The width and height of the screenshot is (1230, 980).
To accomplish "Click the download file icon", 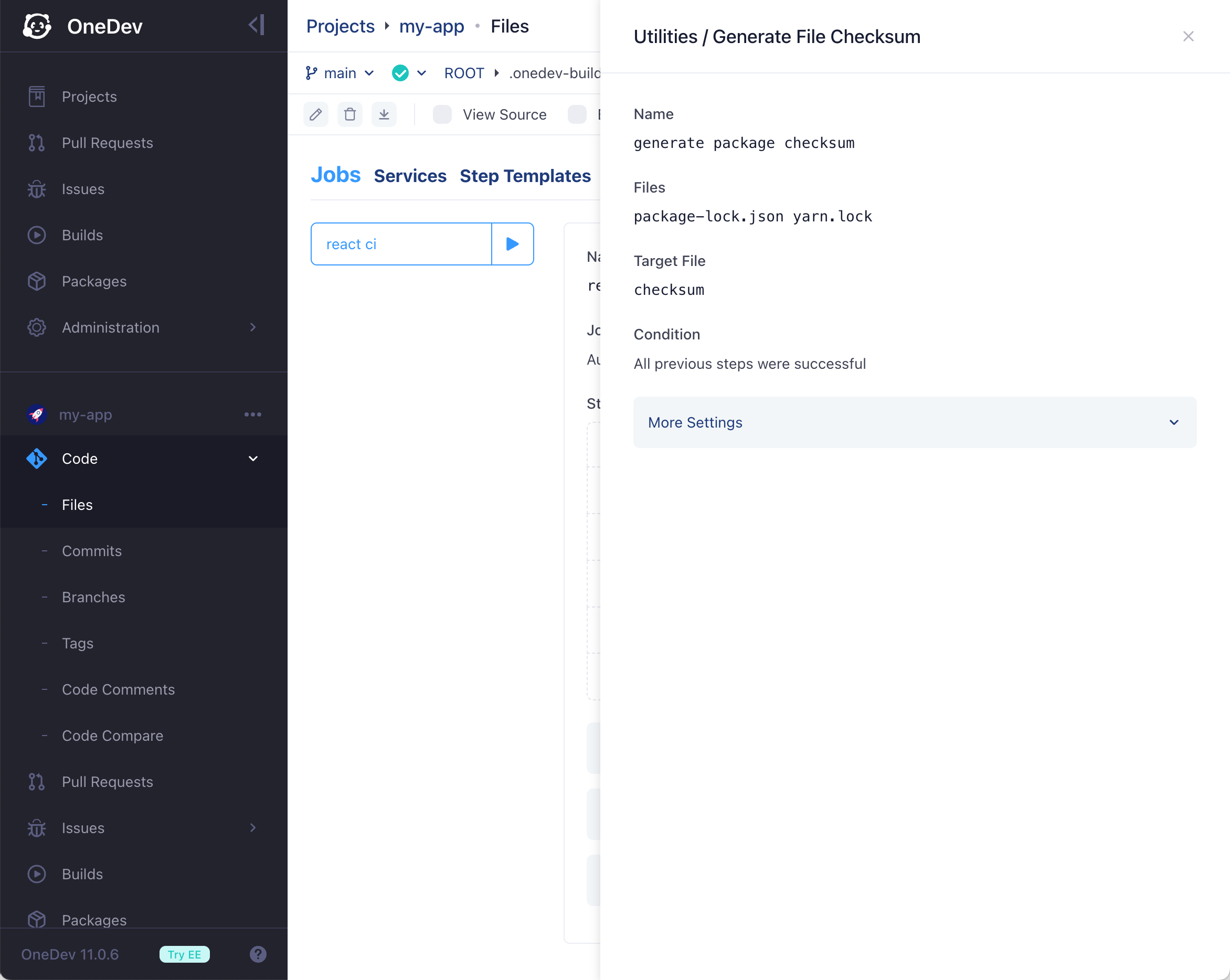I will click(x=384, y=115).
